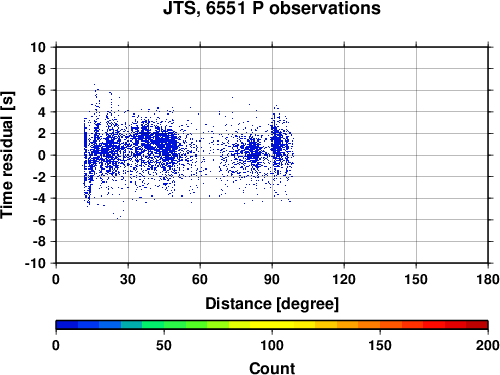Click the y-axis tick label '8'
This screenshot has height=375, width=500.
pos(42,69)
